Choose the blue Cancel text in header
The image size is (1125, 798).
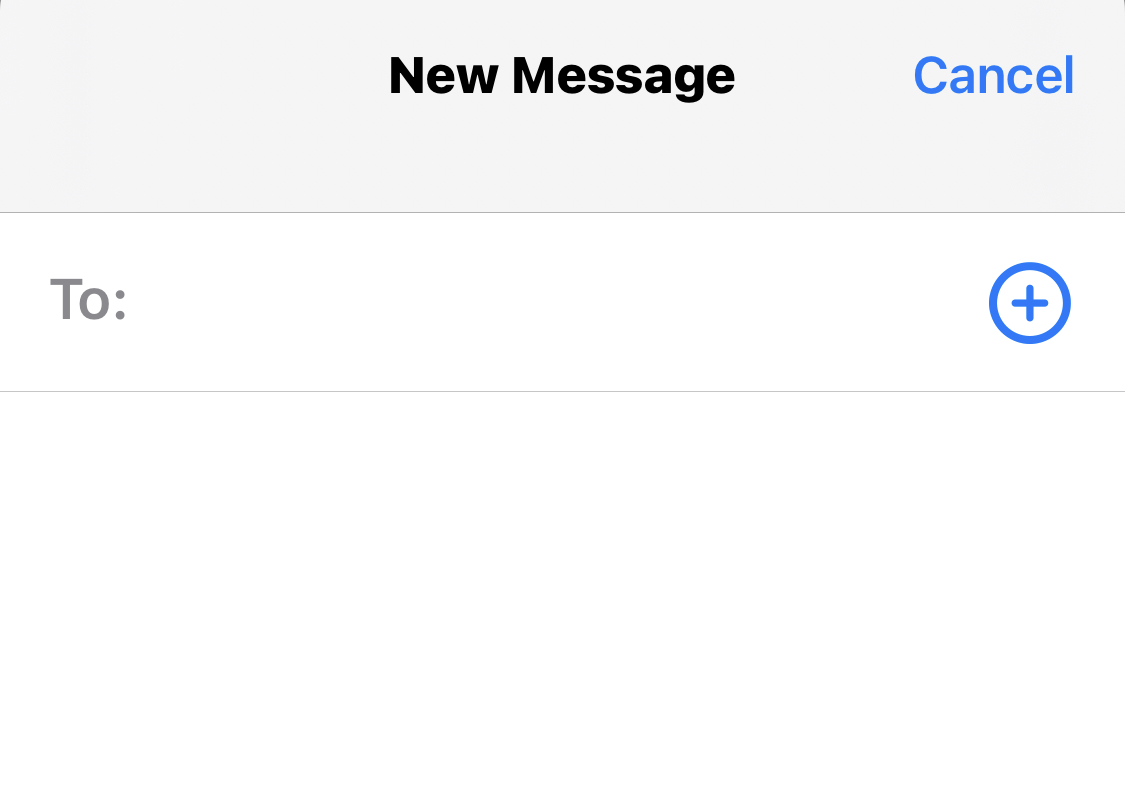coord(994,75)
